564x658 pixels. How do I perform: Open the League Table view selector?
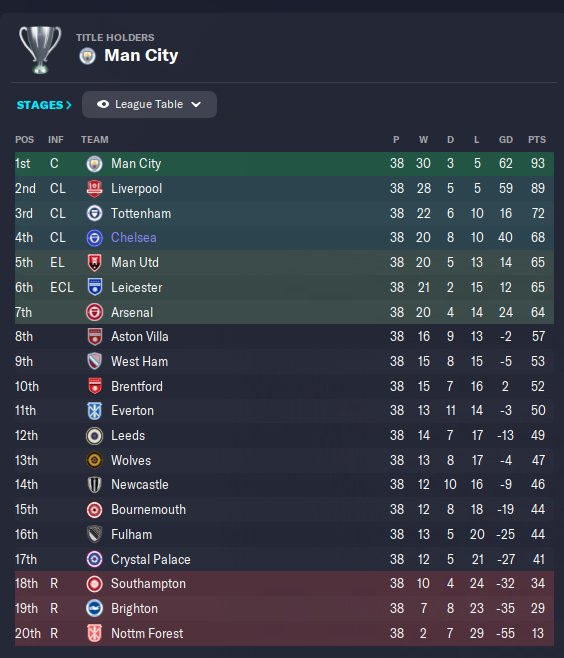click(x=149, y=104)
